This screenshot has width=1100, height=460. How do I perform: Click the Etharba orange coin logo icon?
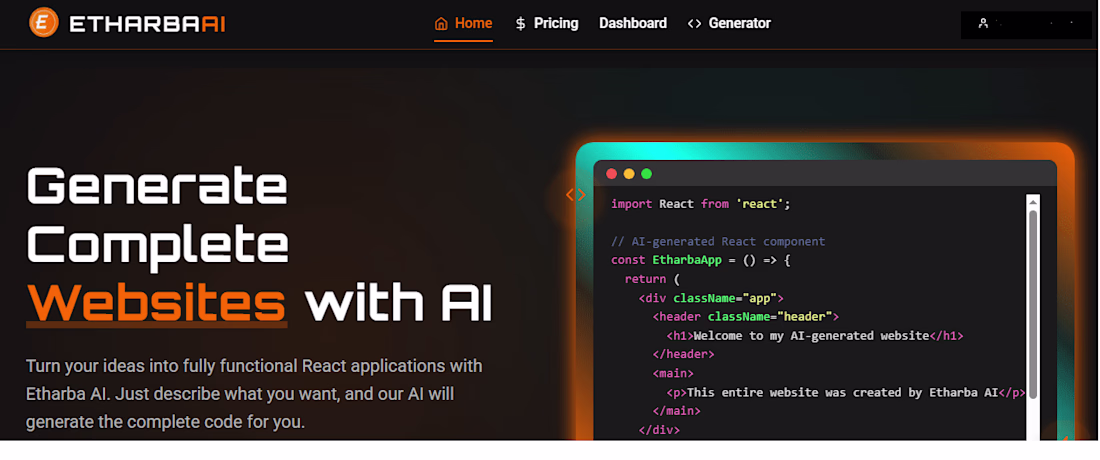44,22
